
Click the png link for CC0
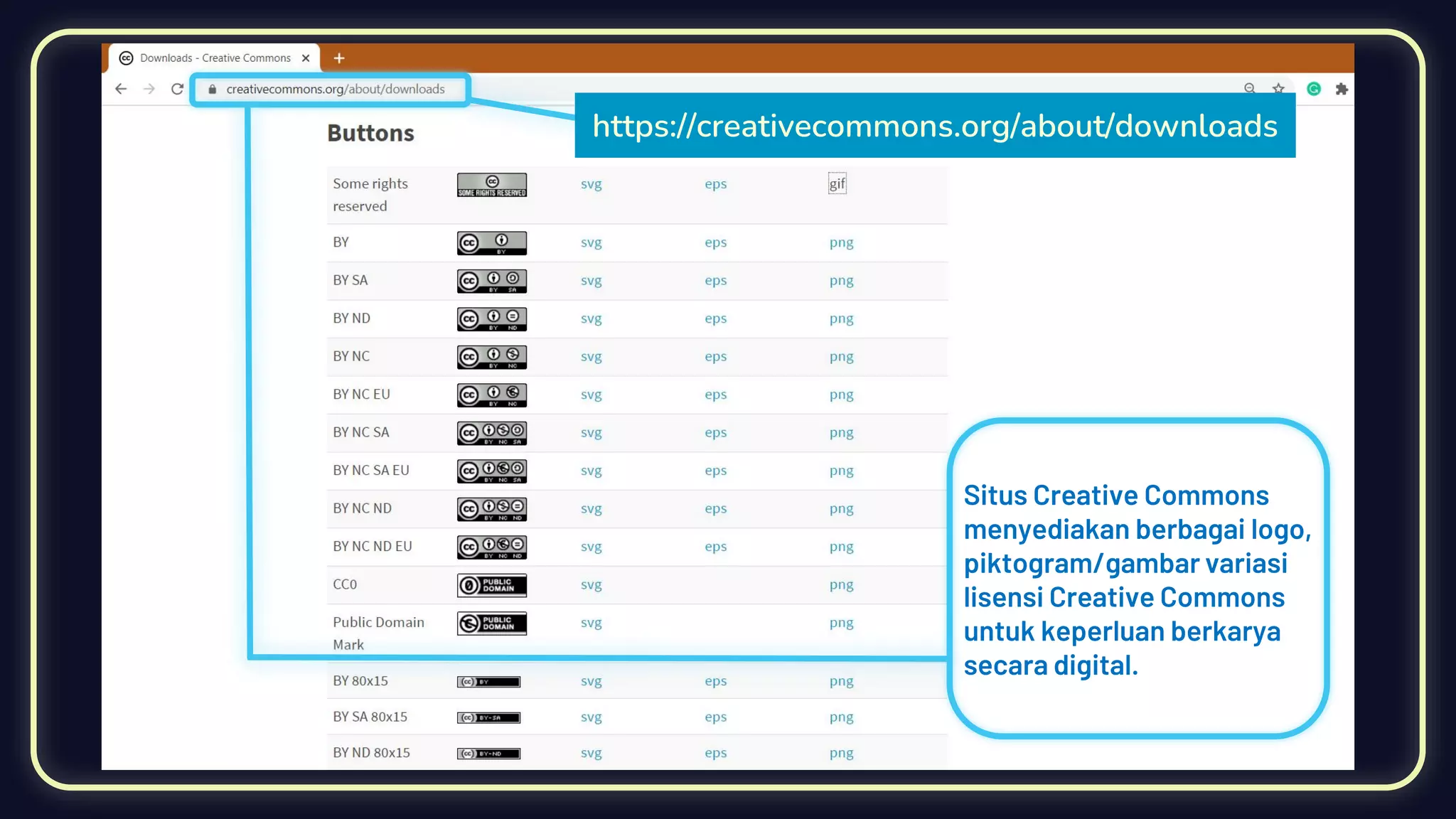pos(841,584)
